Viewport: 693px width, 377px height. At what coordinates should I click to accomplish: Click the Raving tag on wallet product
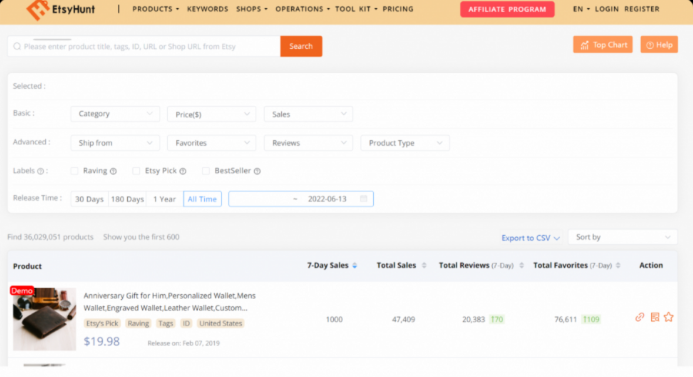(x=138, y=324)
